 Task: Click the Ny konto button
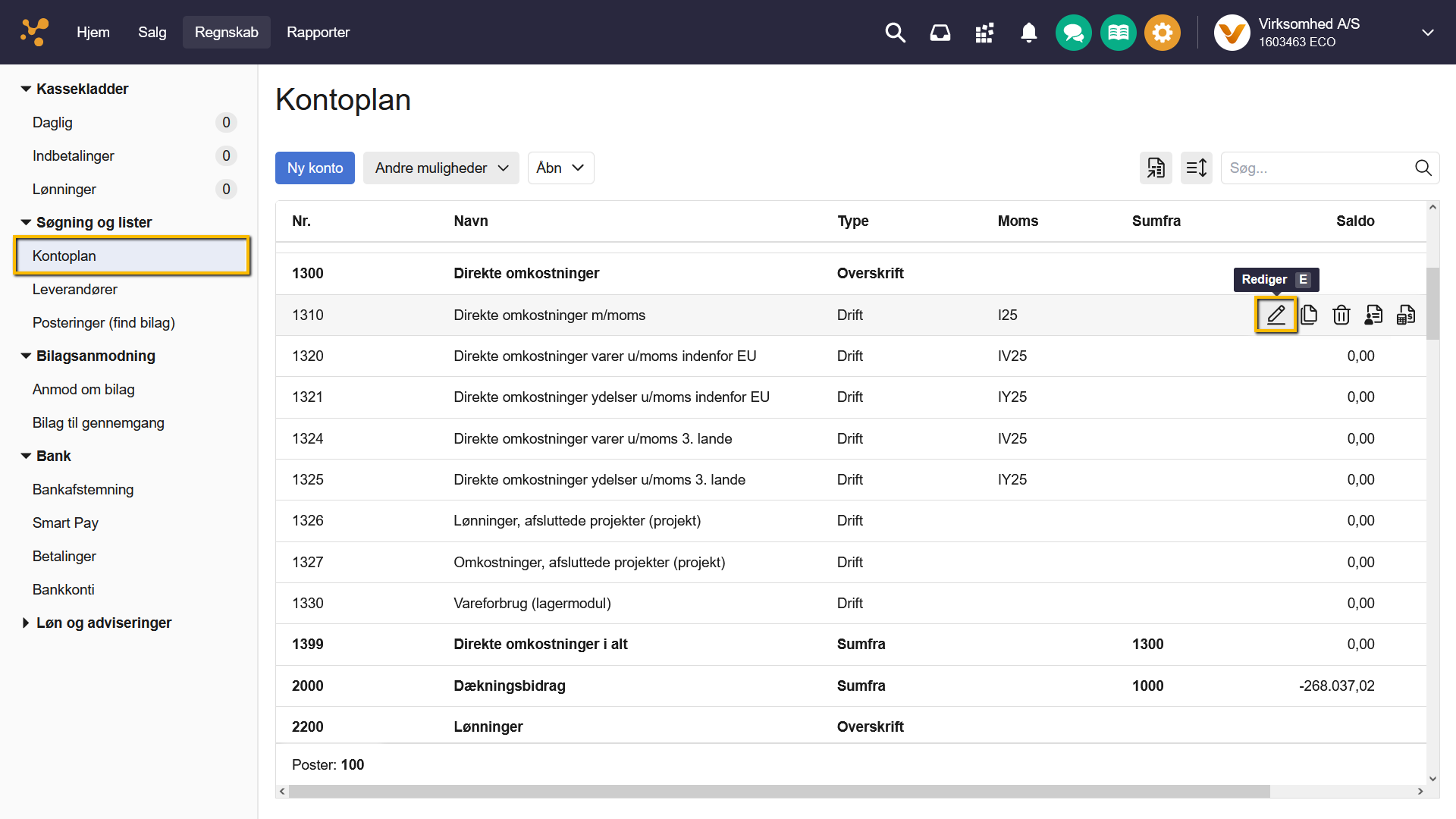(315, 168)
